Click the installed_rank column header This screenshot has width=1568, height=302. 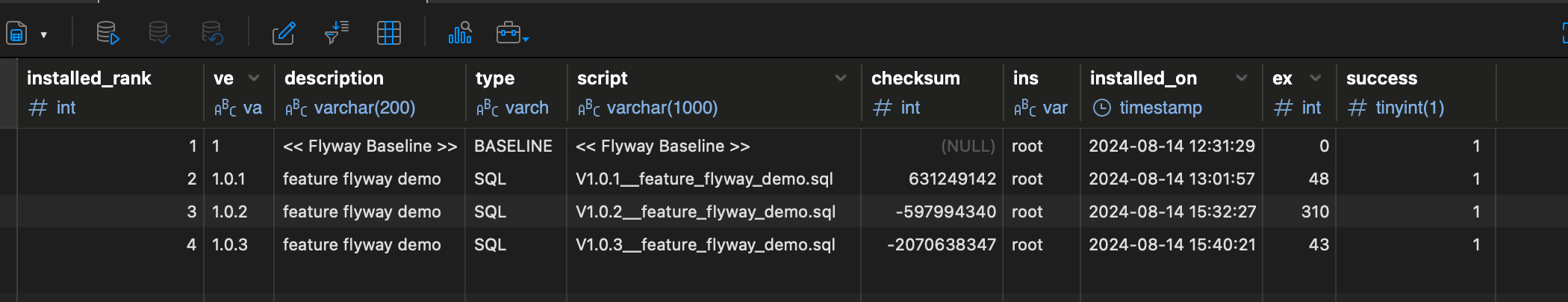(90, 78)
